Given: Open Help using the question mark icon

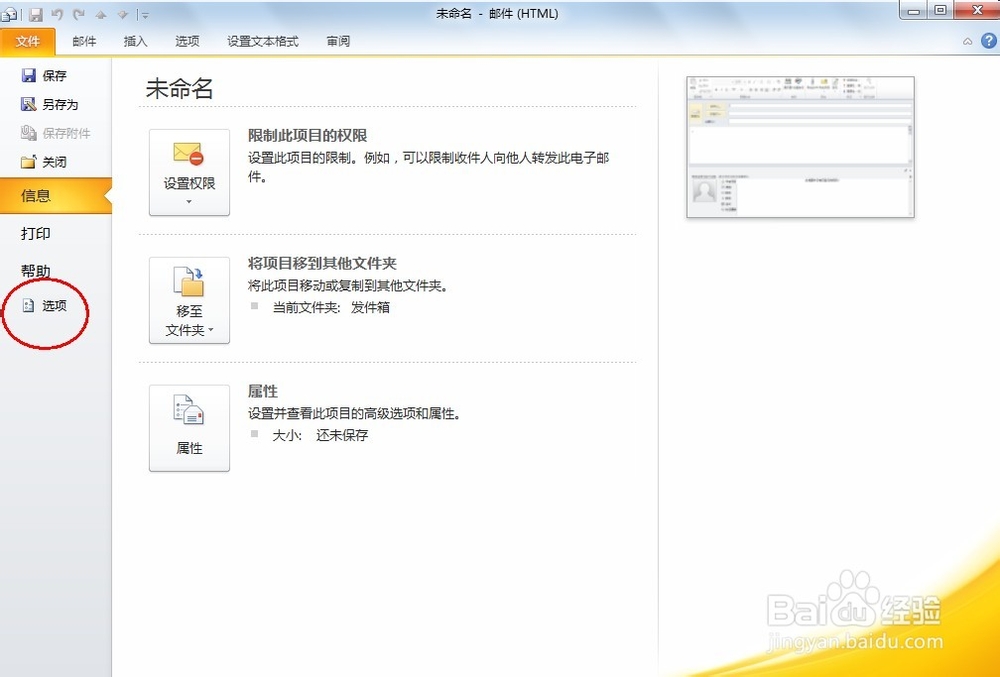Looking at the screenshot, I should pyautogui.click(x=989, y=41).
